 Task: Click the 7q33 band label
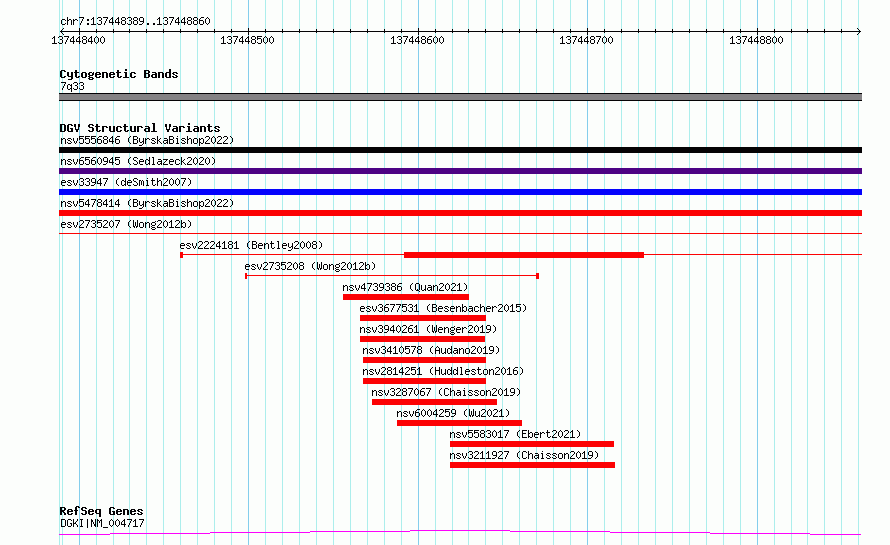[x=72, y=86]
